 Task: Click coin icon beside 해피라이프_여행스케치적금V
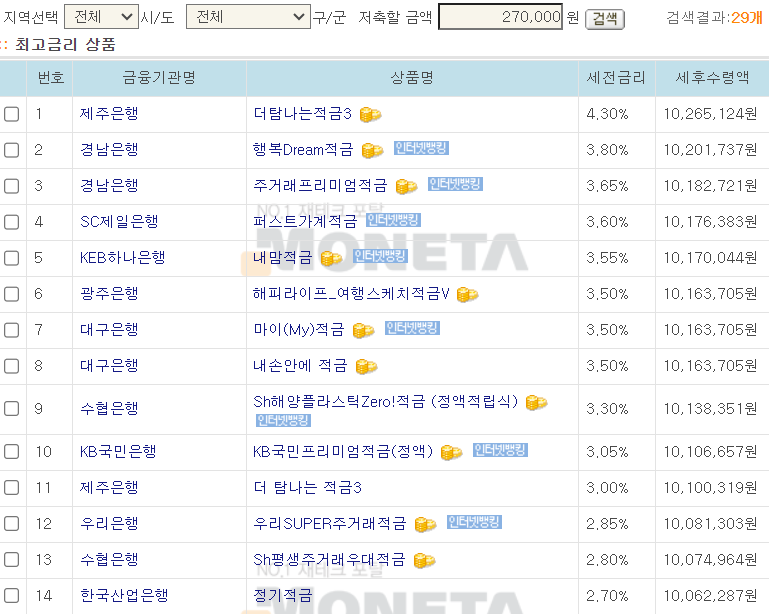(x=467, y=294)
